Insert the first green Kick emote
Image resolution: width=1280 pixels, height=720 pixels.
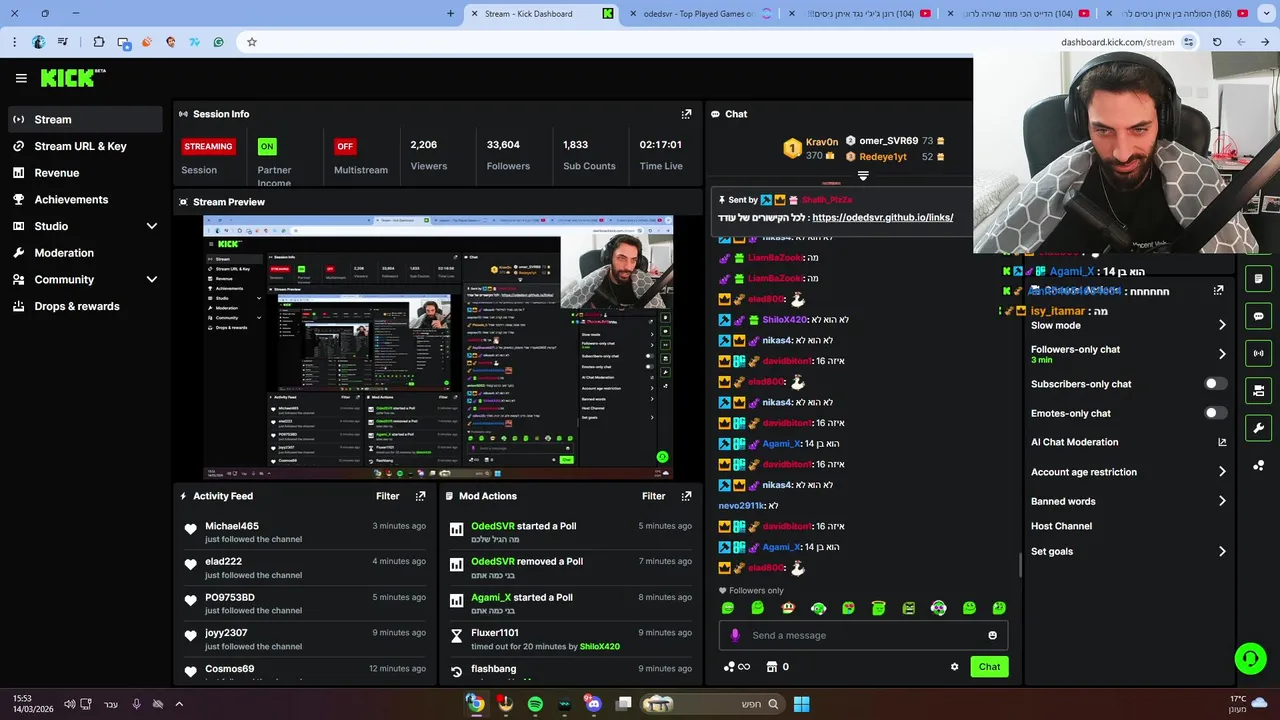(728, 608)
